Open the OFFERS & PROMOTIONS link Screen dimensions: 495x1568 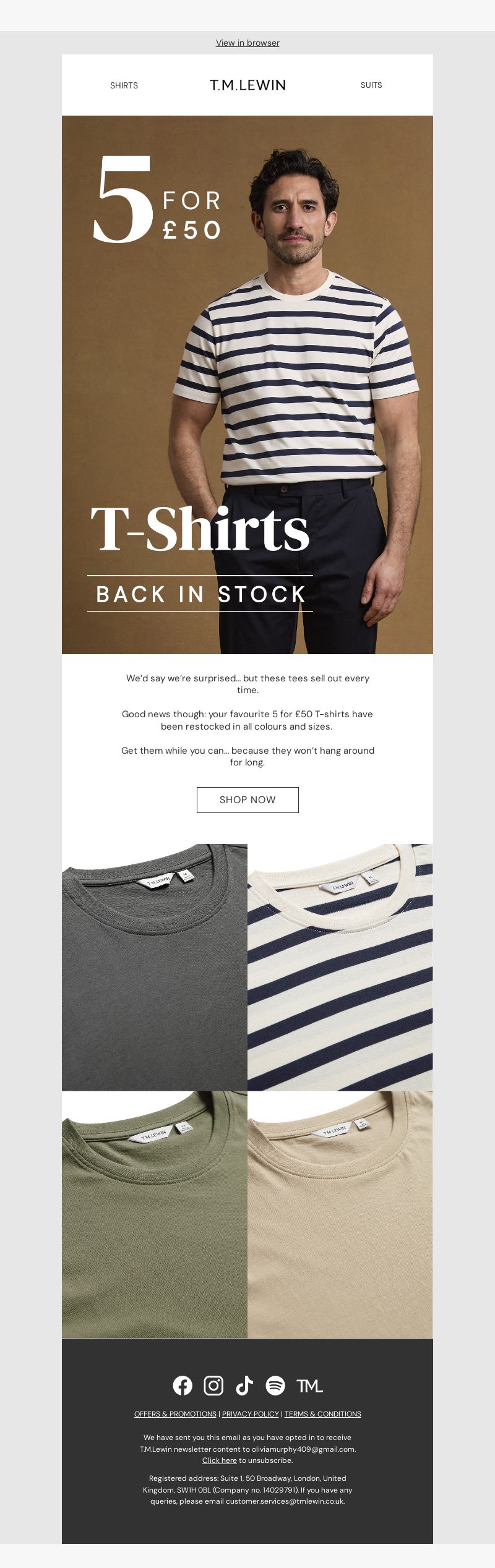tap(175, 1413)
